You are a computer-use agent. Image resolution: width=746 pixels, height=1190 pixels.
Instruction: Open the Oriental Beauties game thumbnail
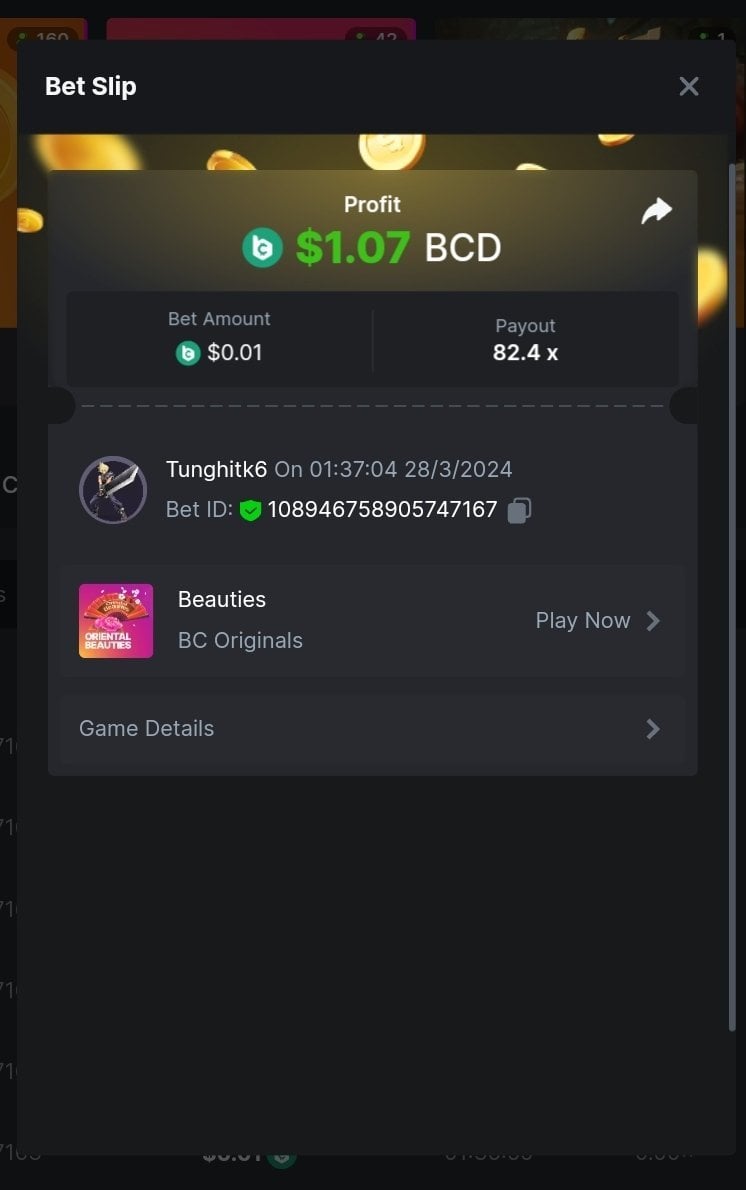pyautogui.click(x=116, y=621)
